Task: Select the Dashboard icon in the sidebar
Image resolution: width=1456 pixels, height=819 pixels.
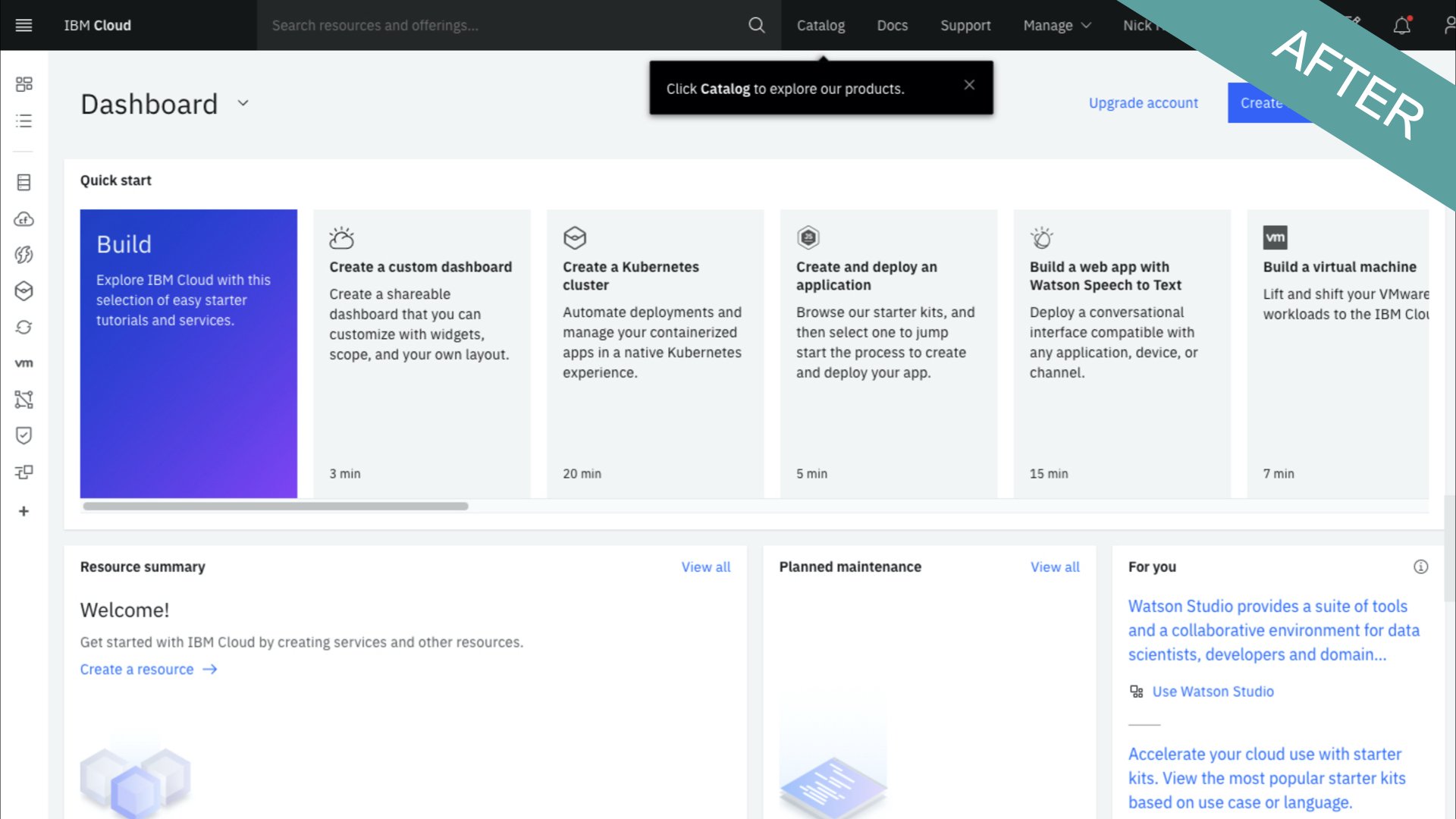Action: [x=24, y=84]
